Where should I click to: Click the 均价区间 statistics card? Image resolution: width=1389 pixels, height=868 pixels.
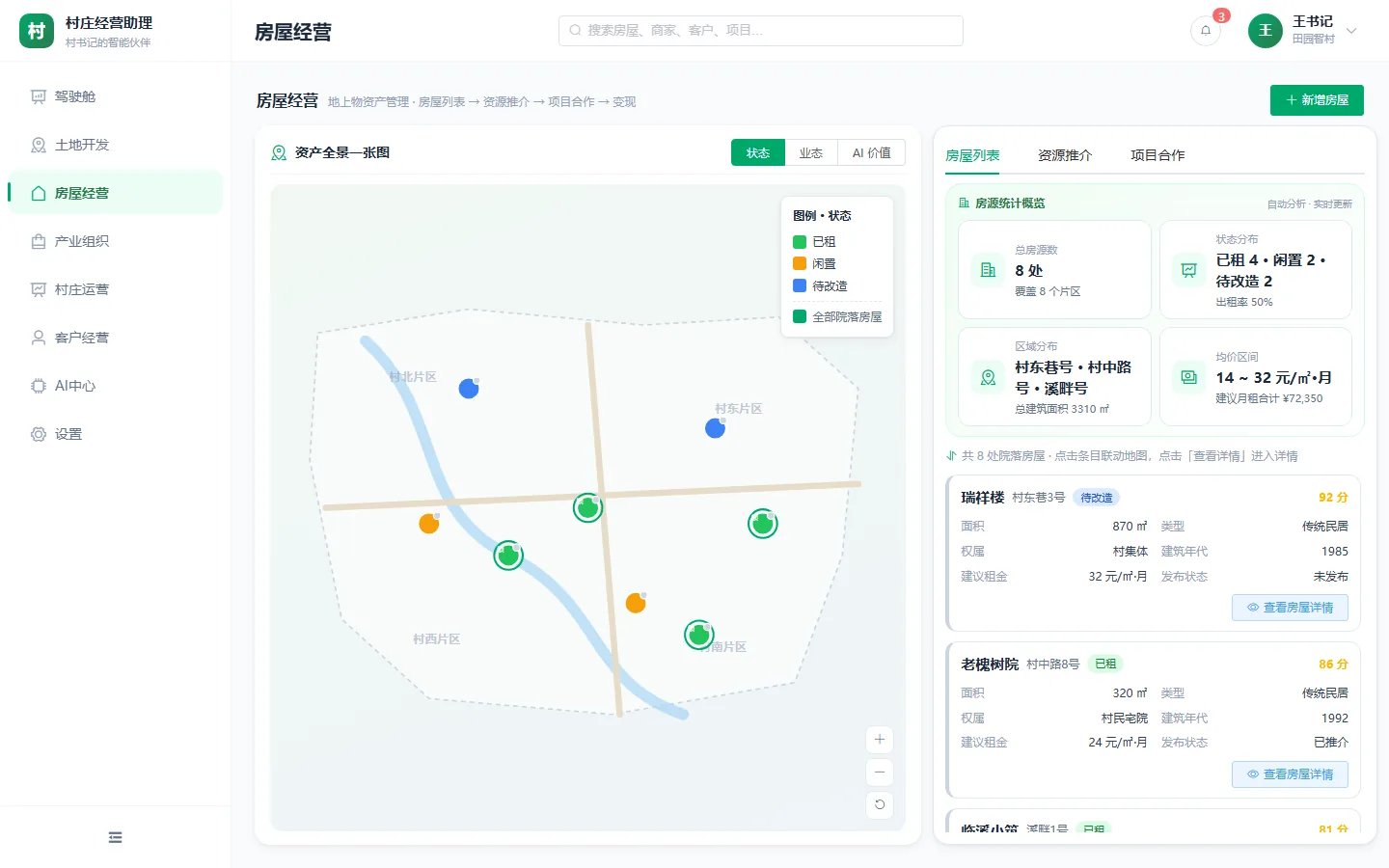click(x=1256, y=377)
